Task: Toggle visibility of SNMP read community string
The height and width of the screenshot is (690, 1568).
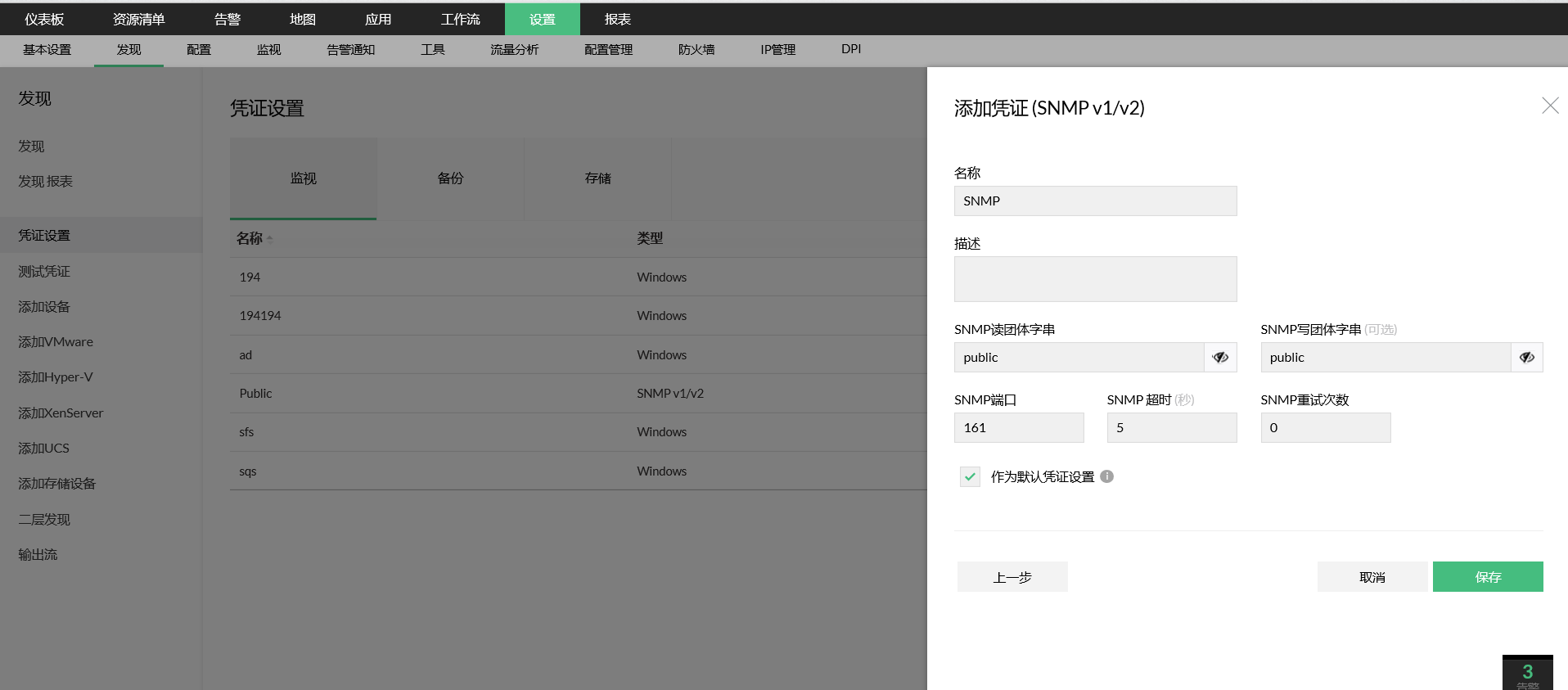Action: tap(1220, 358)
